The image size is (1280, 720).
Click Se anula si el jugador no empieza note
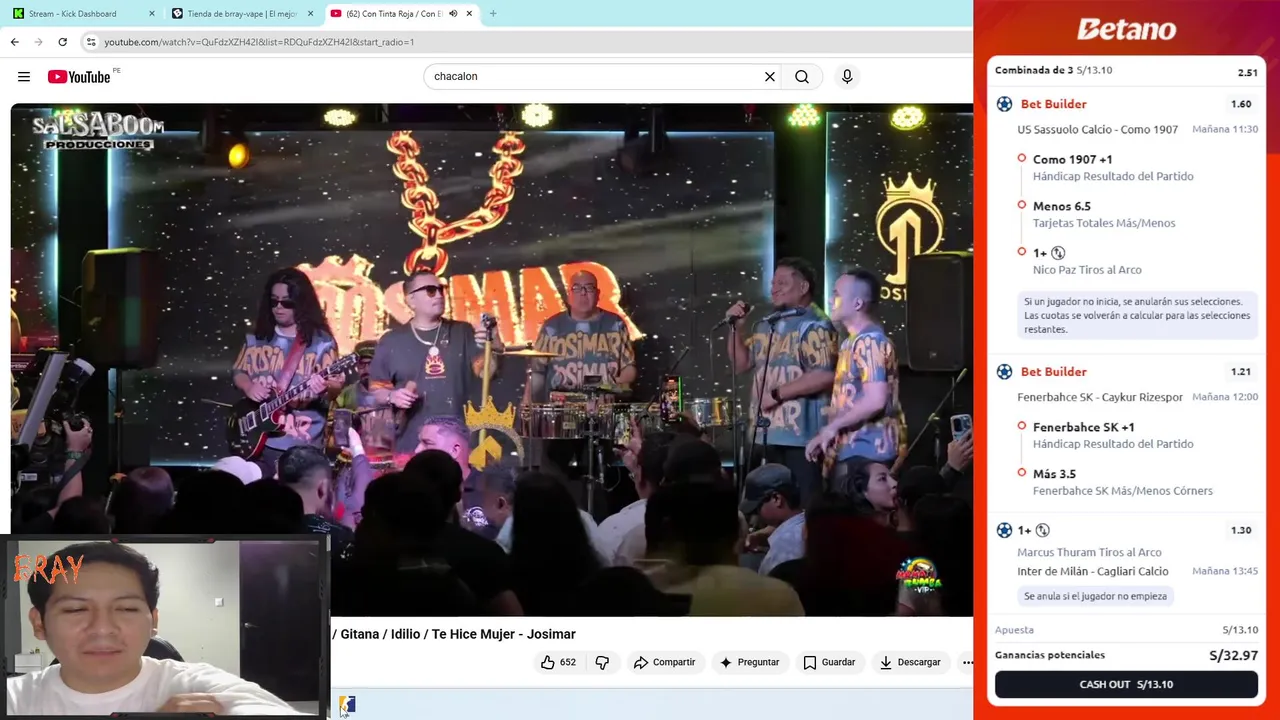(1095, 596)
